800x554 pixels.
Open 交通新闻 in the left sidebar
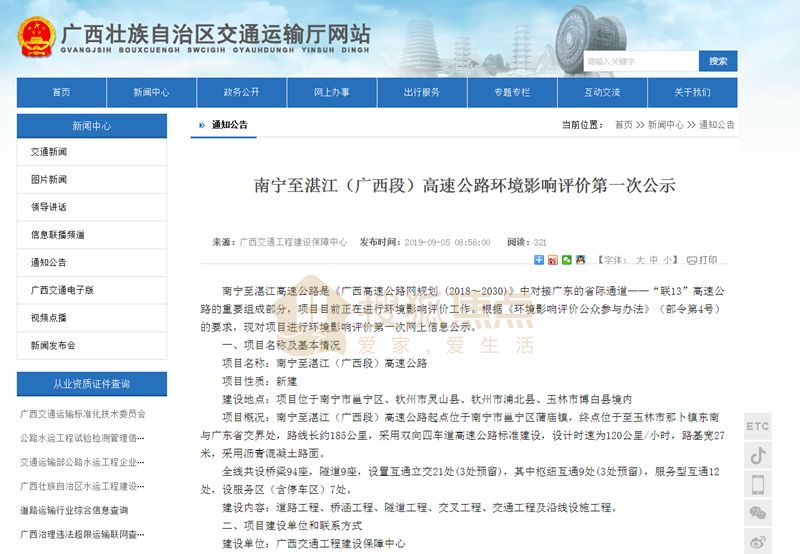coord(48,152)
